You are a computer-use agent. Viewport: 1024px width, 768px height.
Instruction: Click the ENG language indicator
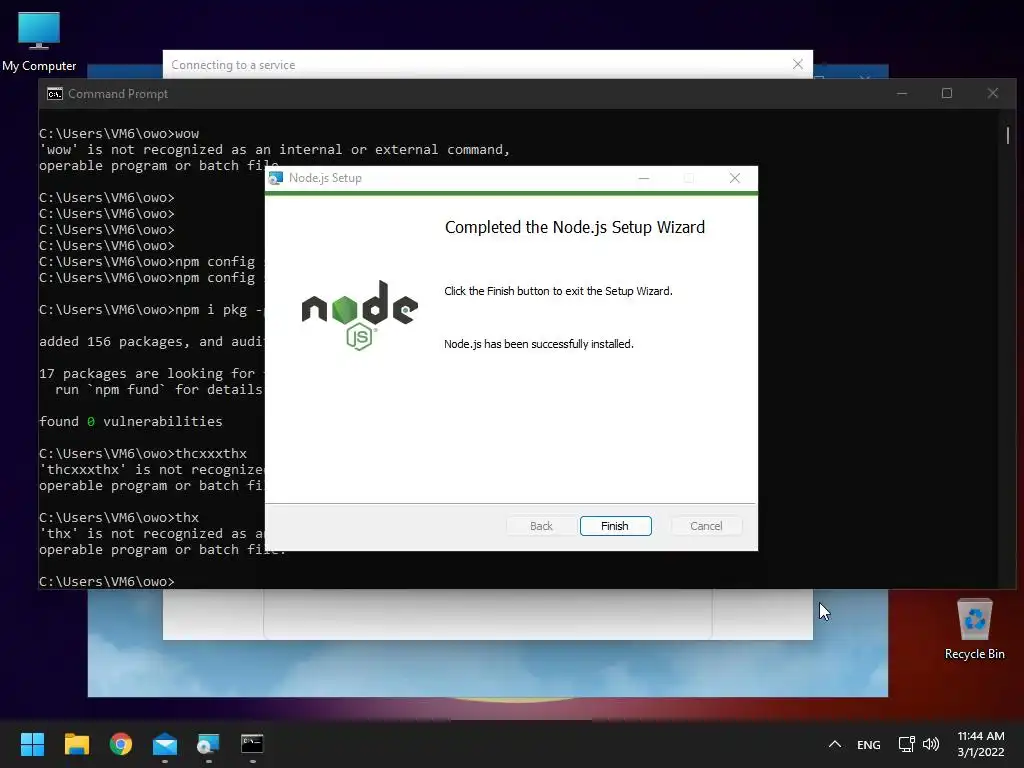[x=869, y=744]
